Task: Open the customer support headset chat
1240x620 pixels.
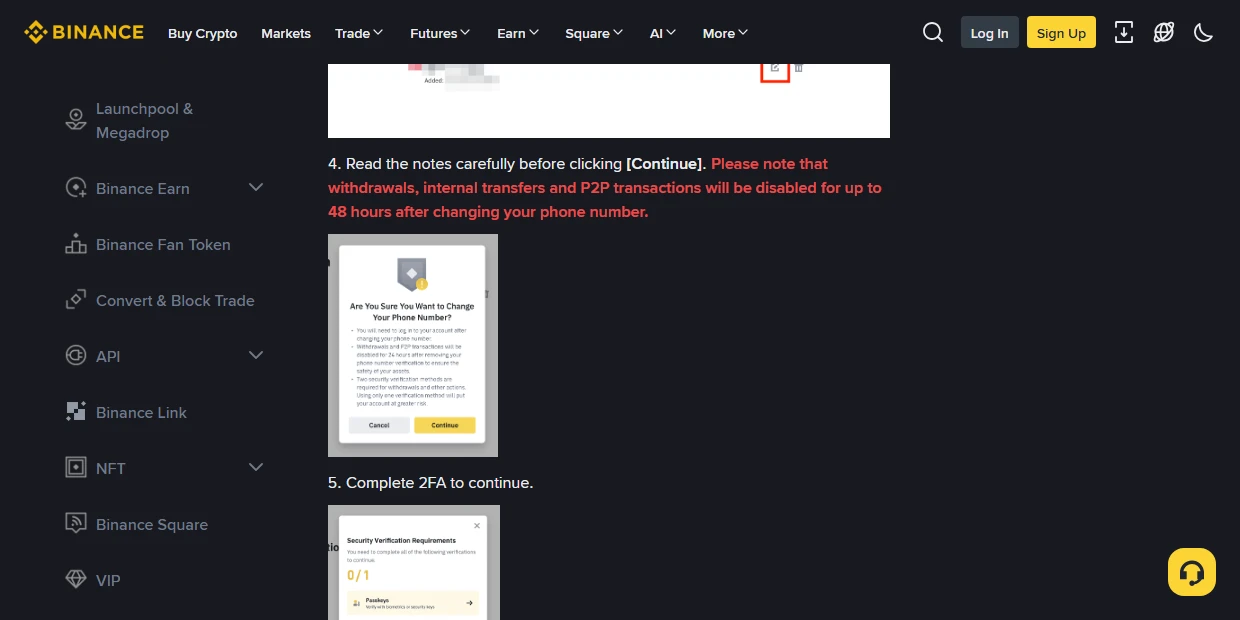Action: click(x=1192, y=572)
